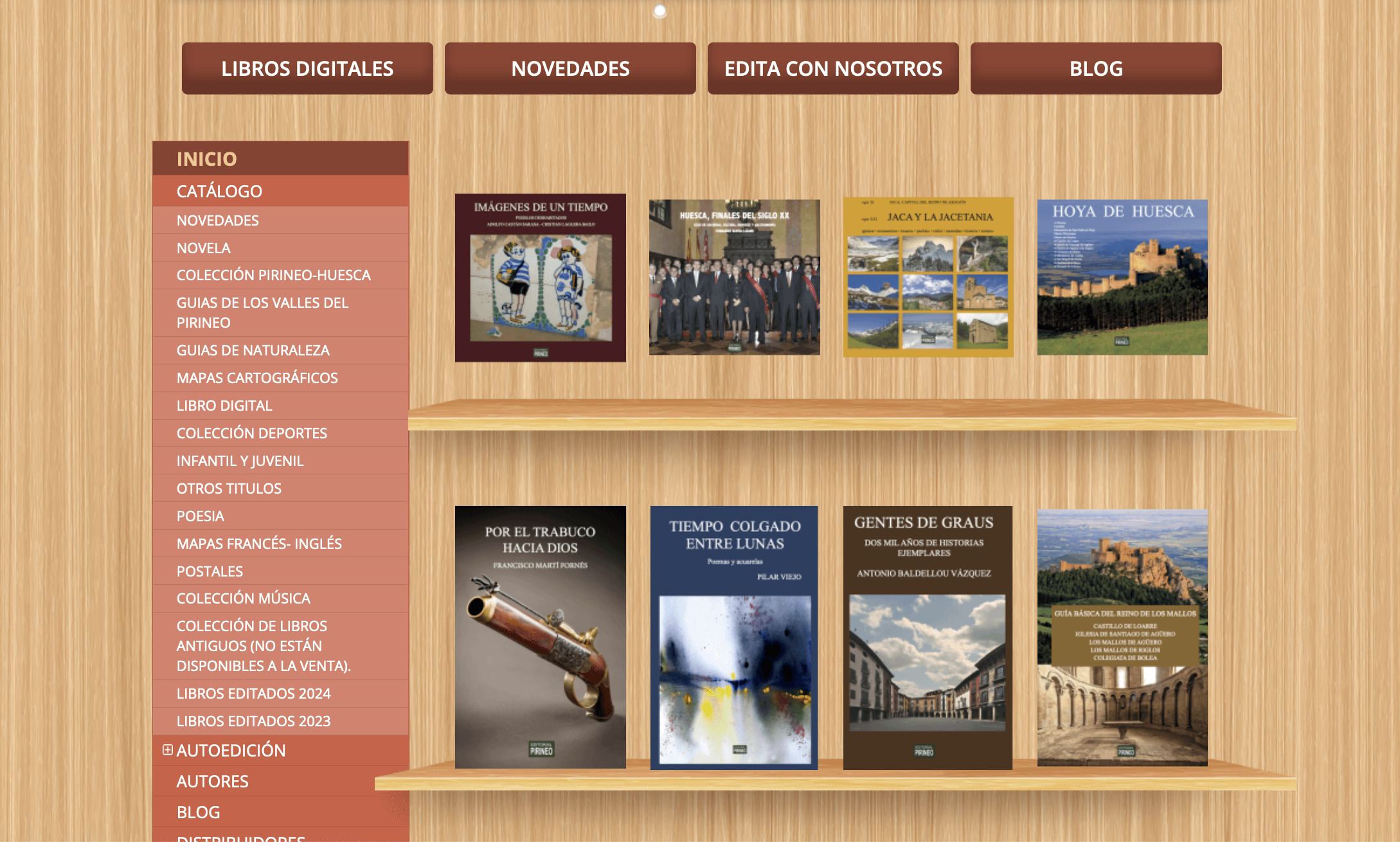Go to COLECCIÓN PIRINEO-HUESCA category
Viewport: 1400px width, 842px height.
(273, 275)
